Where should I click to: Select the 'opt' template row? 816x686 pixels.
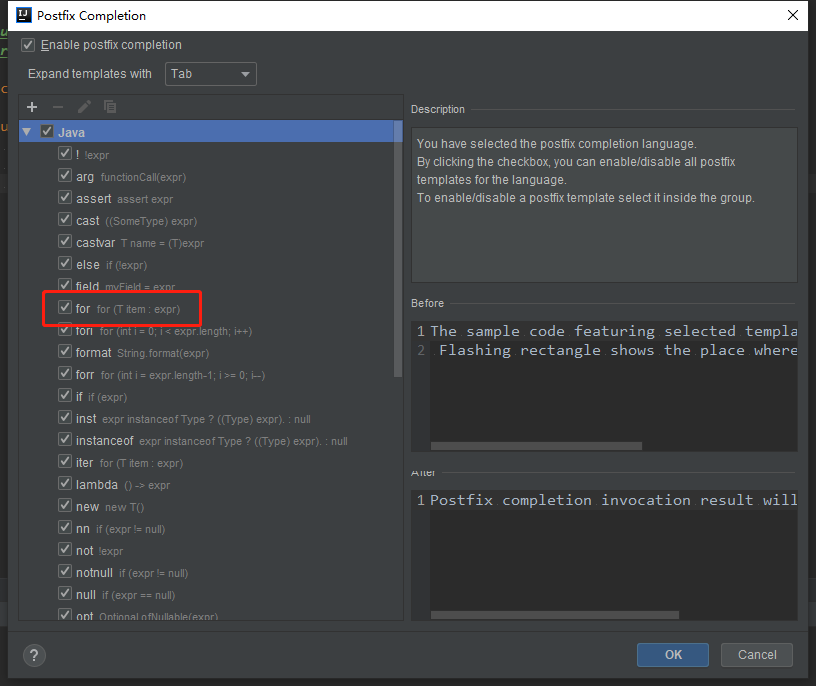[x=207, y=615]
